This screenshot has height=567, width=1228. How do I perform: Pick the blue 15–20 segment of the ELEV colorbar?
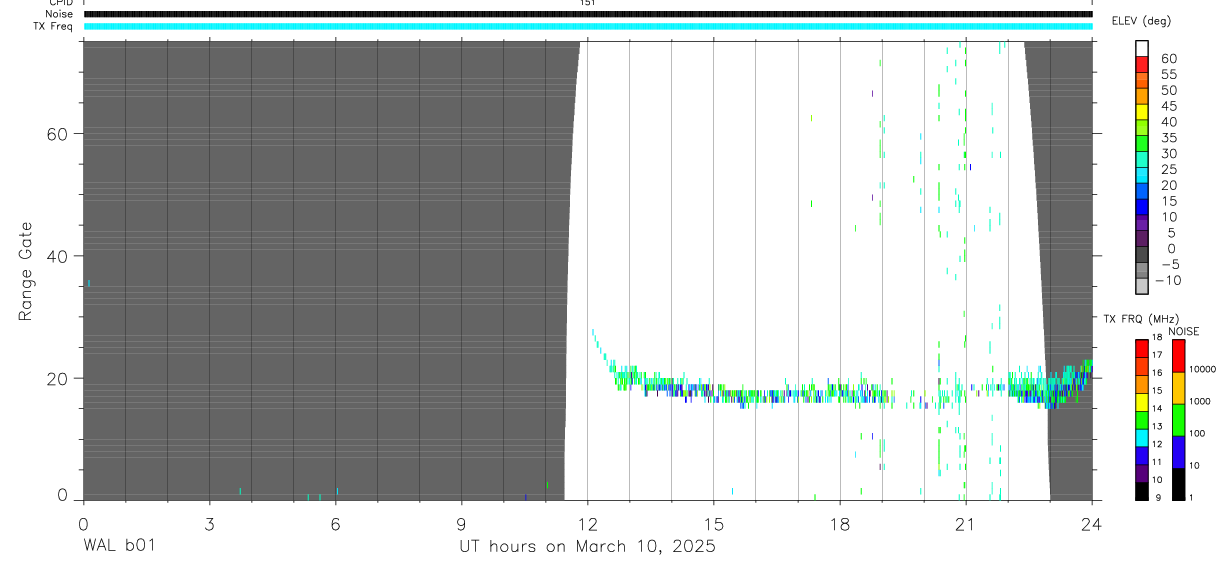click(x=1142, y=192)
